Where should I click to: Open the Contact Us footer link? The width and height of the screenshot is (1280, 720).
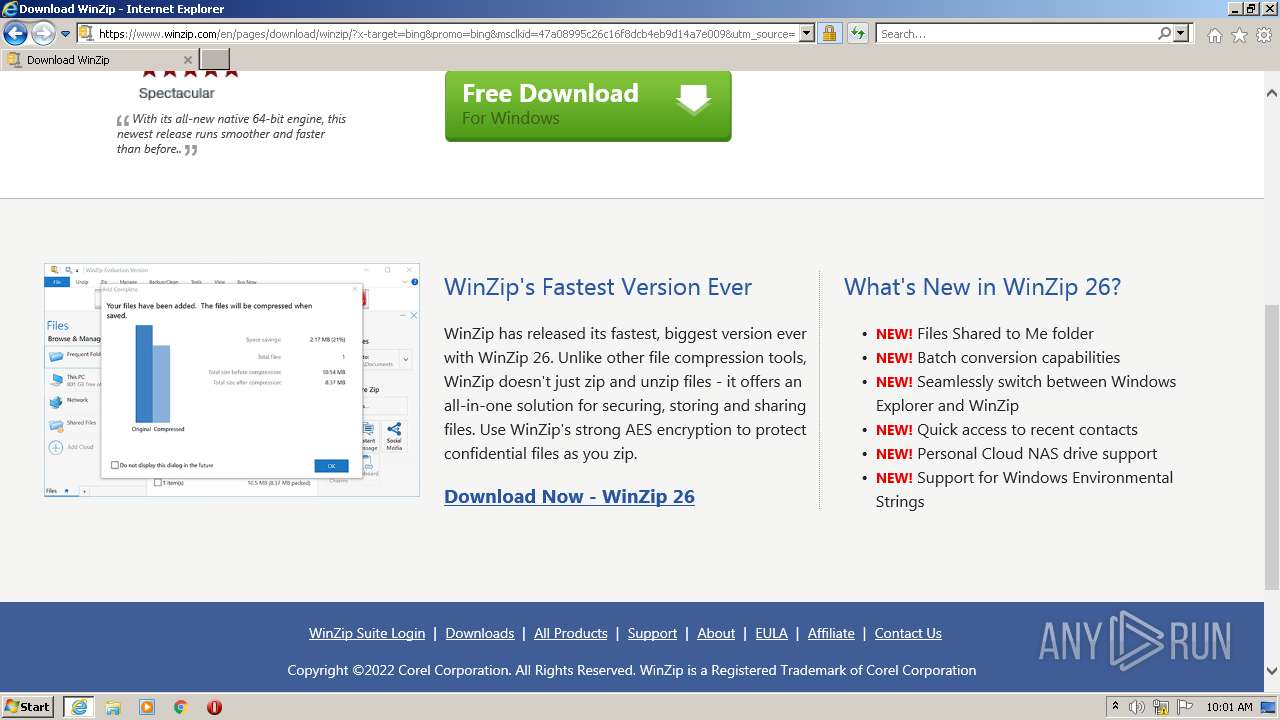pos(908,633)
